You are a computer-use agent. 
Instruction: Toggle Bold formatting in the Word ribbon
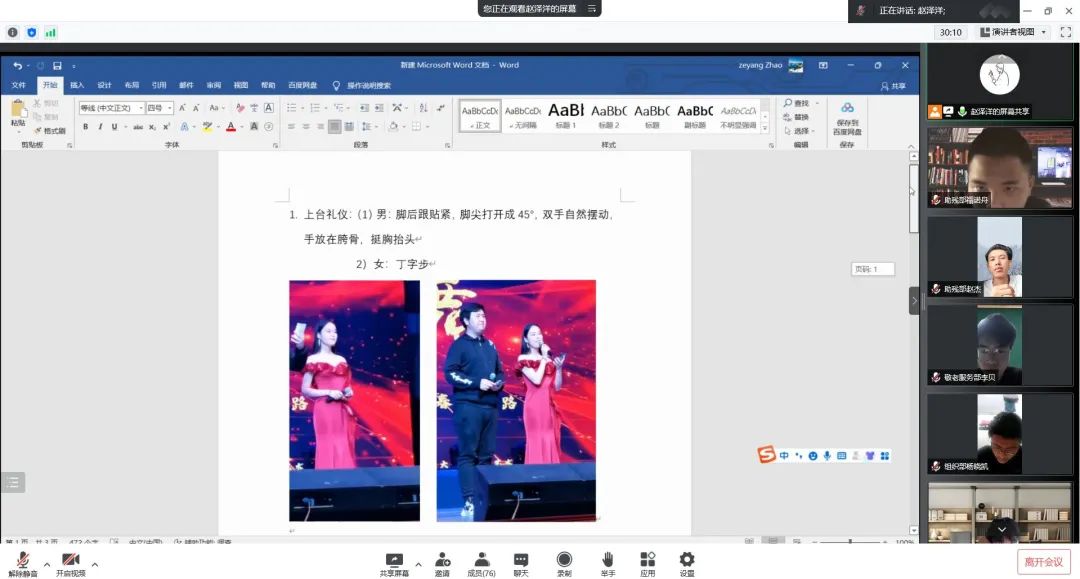click(x=86, y=127)
